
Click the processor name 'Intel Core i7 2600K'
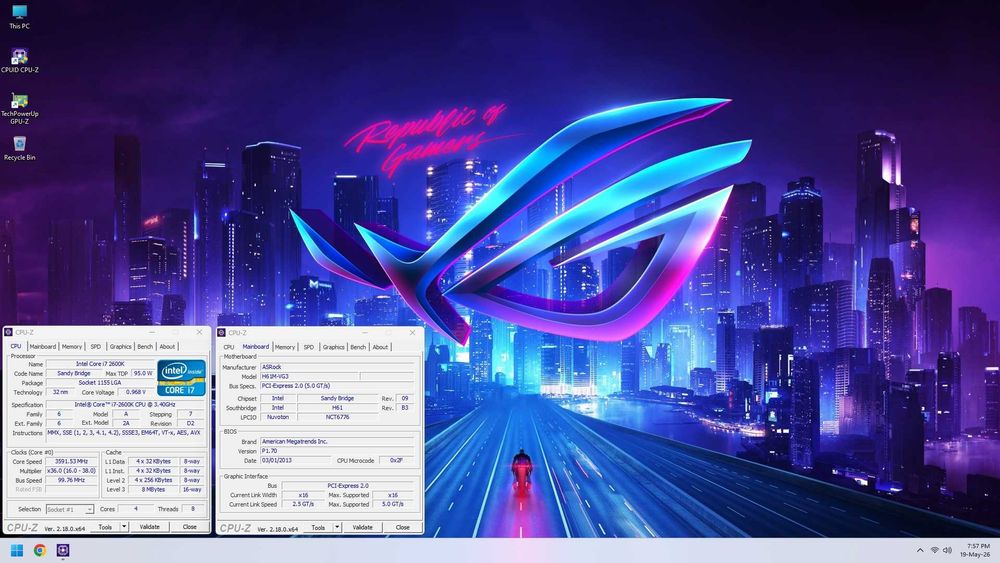(x=100, y=363)
